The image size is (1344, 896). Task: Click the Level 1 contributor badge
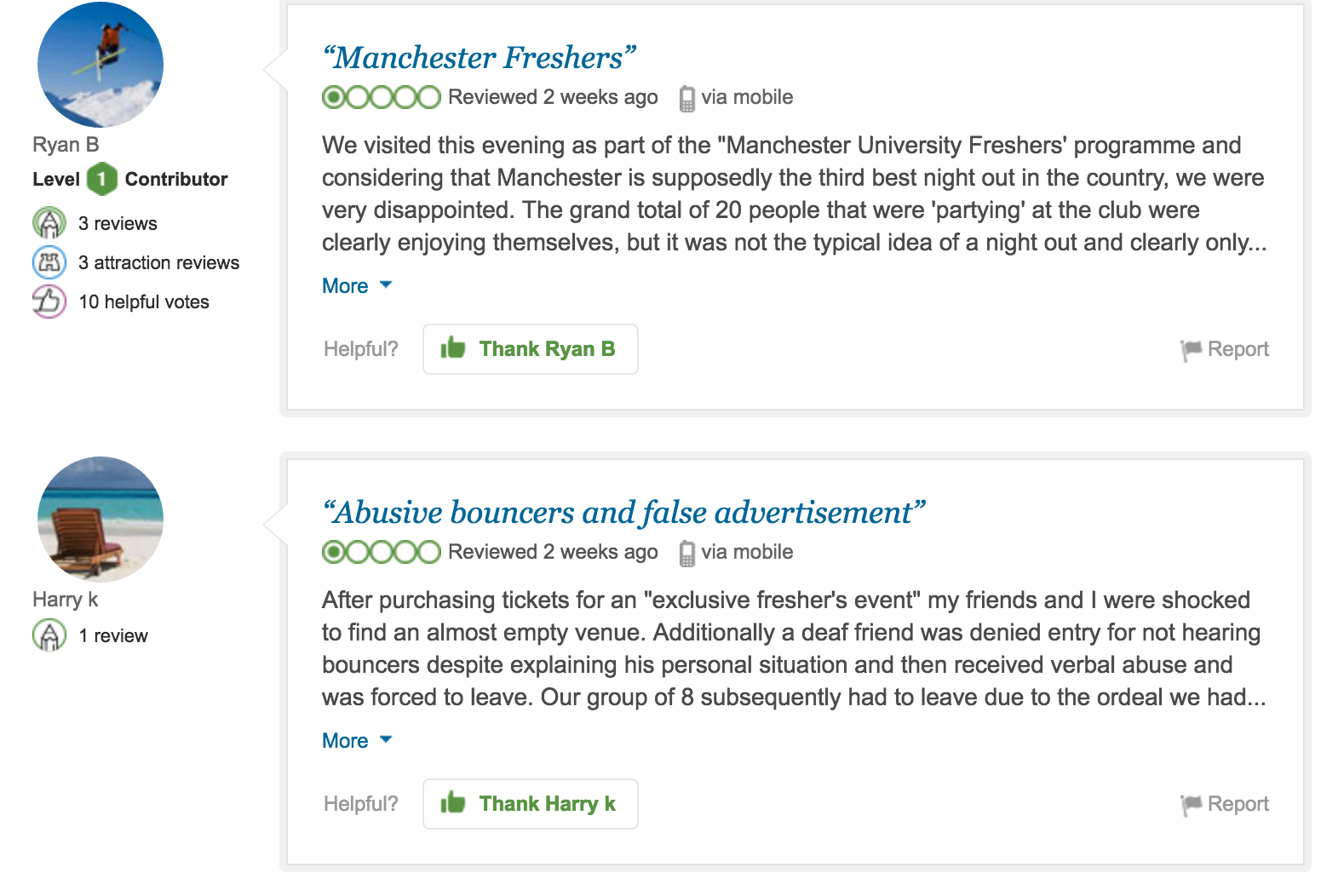pos(102,179)
